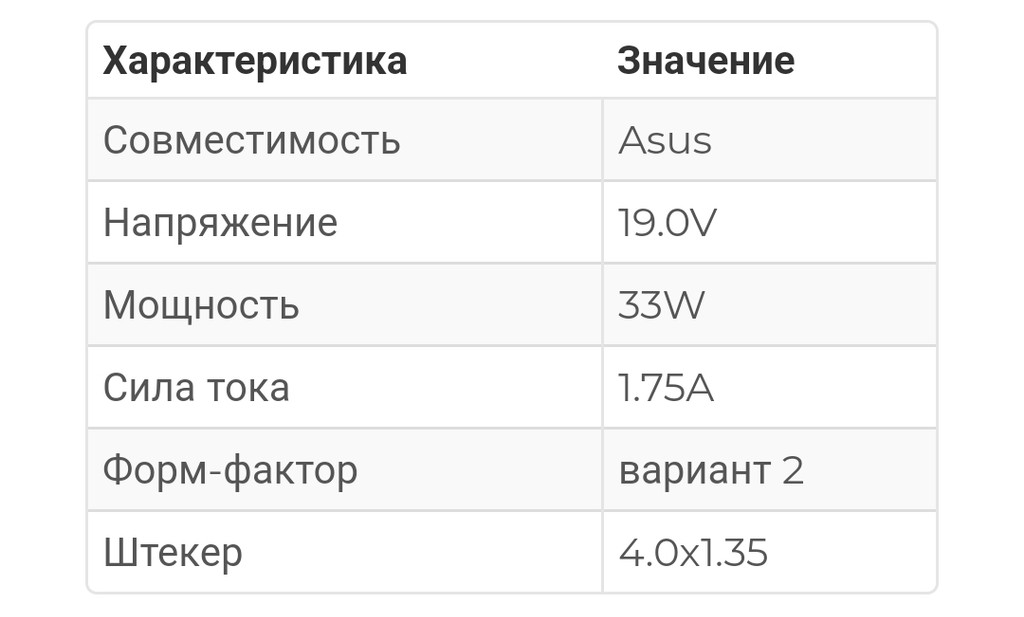Select the Совместимость row label

251,140
